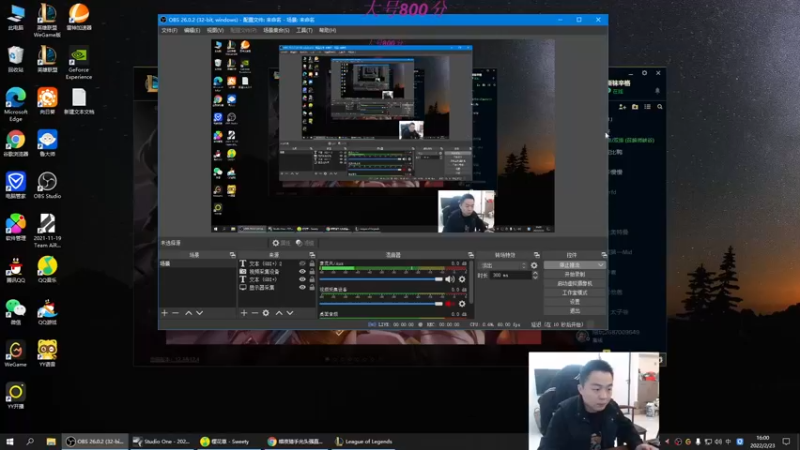Pop out the 场景 dock
Screen dimensions: 800x450
(232, 255)
